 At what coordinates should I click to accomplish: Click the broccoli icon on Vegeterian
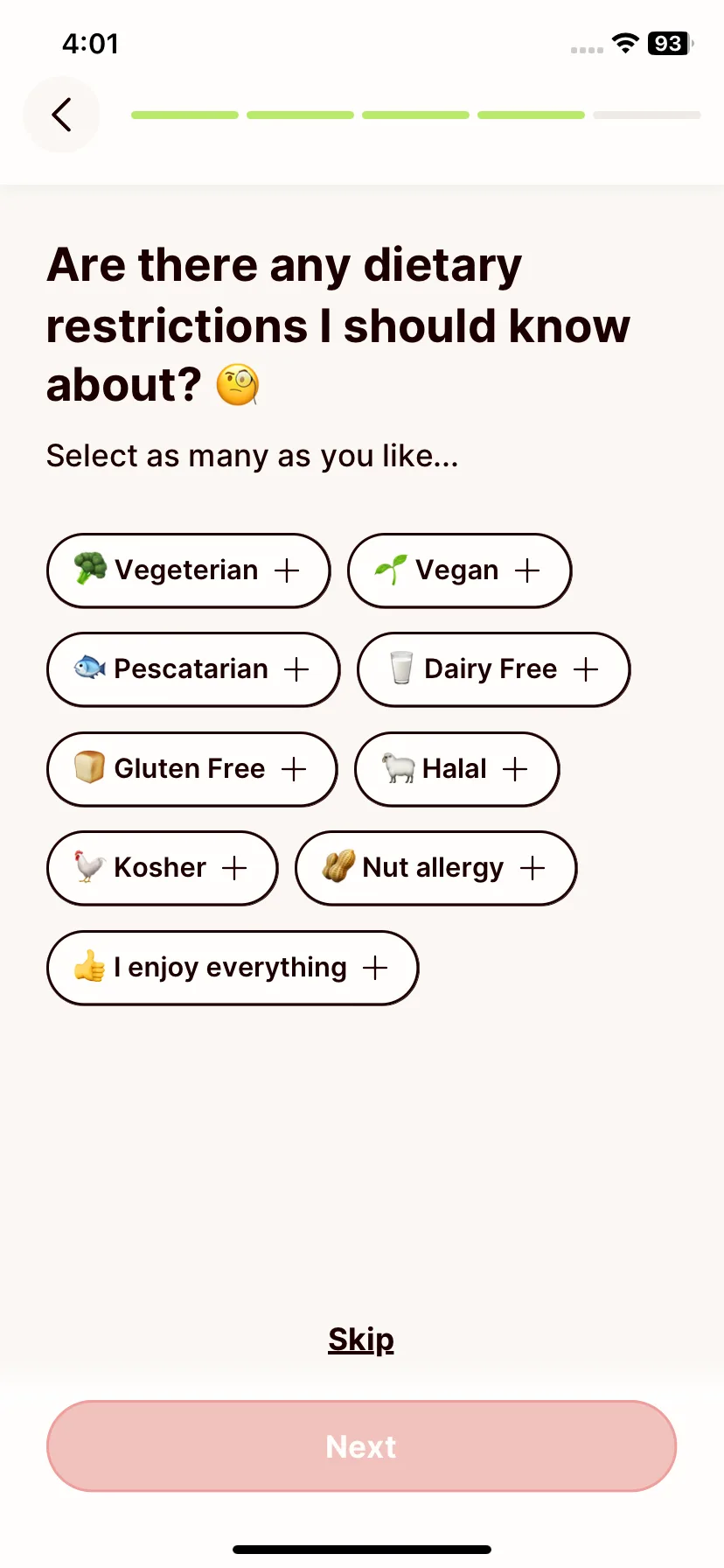pos(90,570)
